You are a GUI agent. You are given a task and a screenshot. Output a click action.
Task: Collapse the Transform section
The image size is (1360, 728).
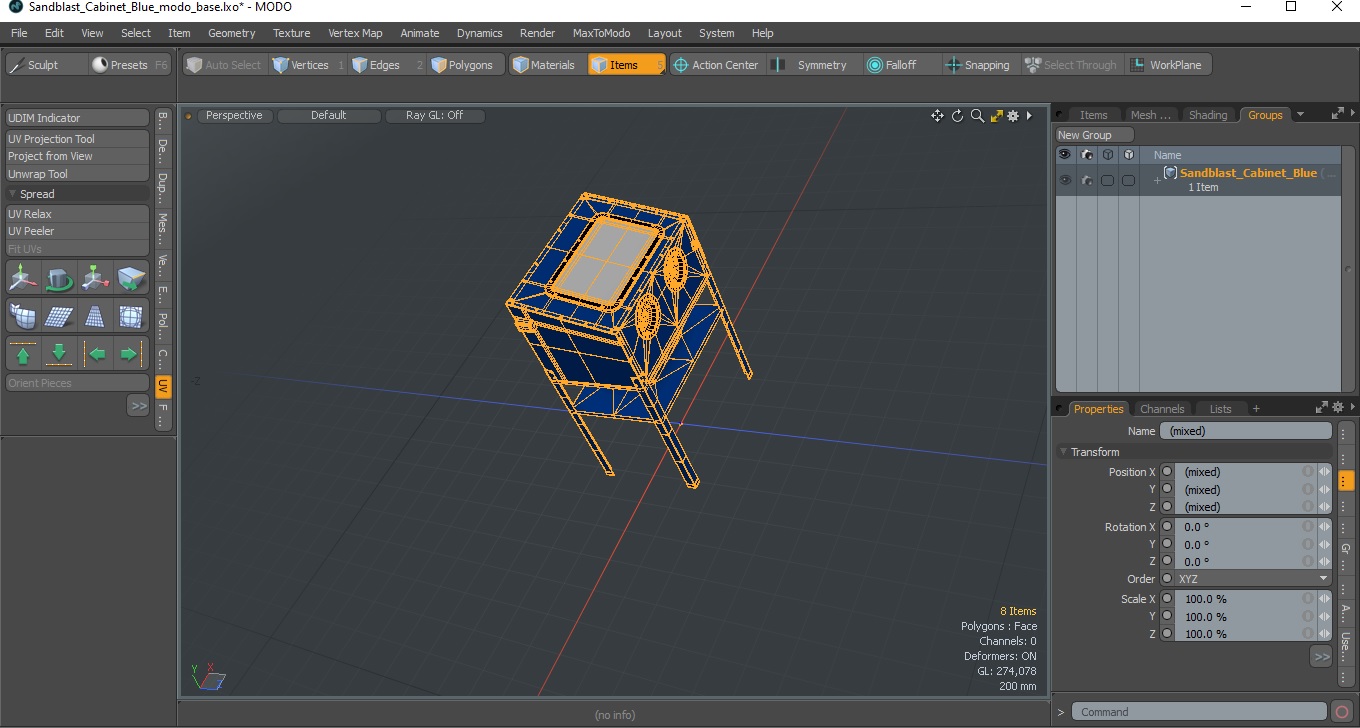point(1064,452)
